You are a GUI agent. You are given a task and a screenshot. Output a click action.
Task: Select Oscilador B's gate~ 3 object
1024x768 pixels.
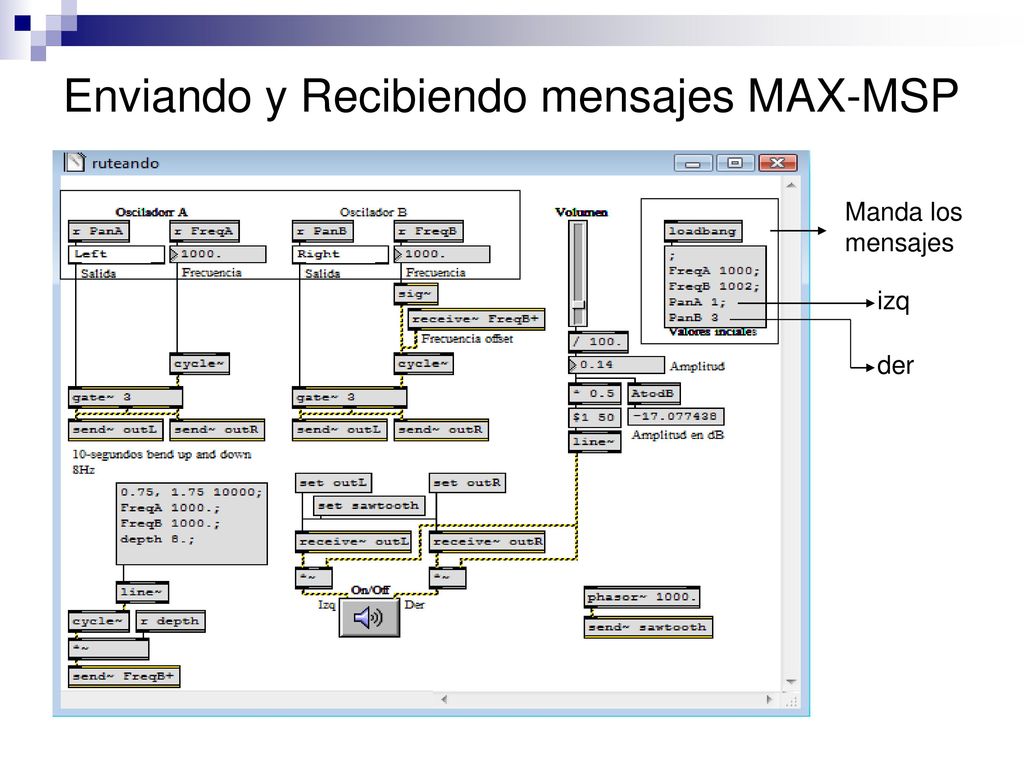(x=349, y=397)
